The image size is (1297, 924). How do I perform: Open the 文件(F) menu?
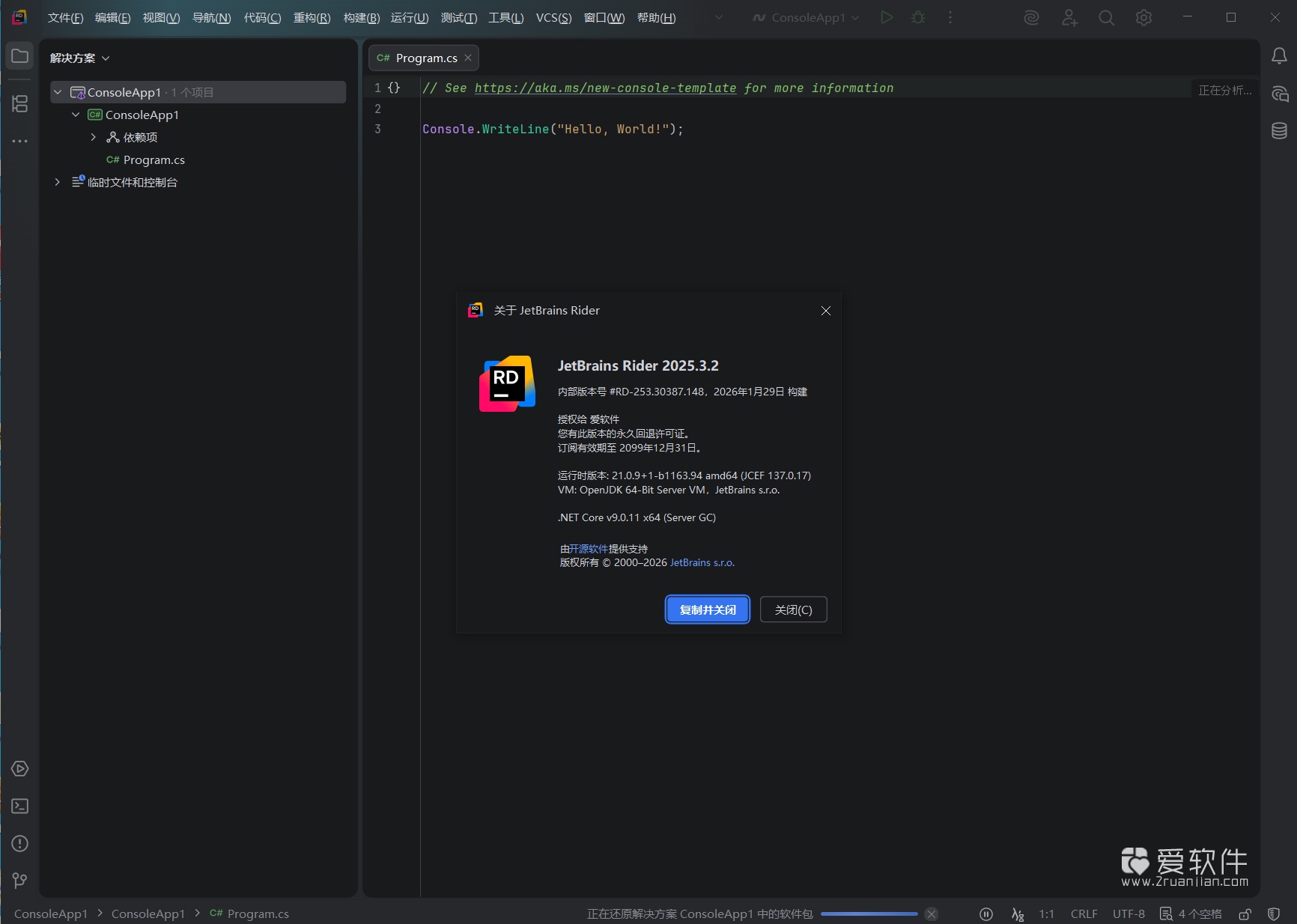pos(64,18)
